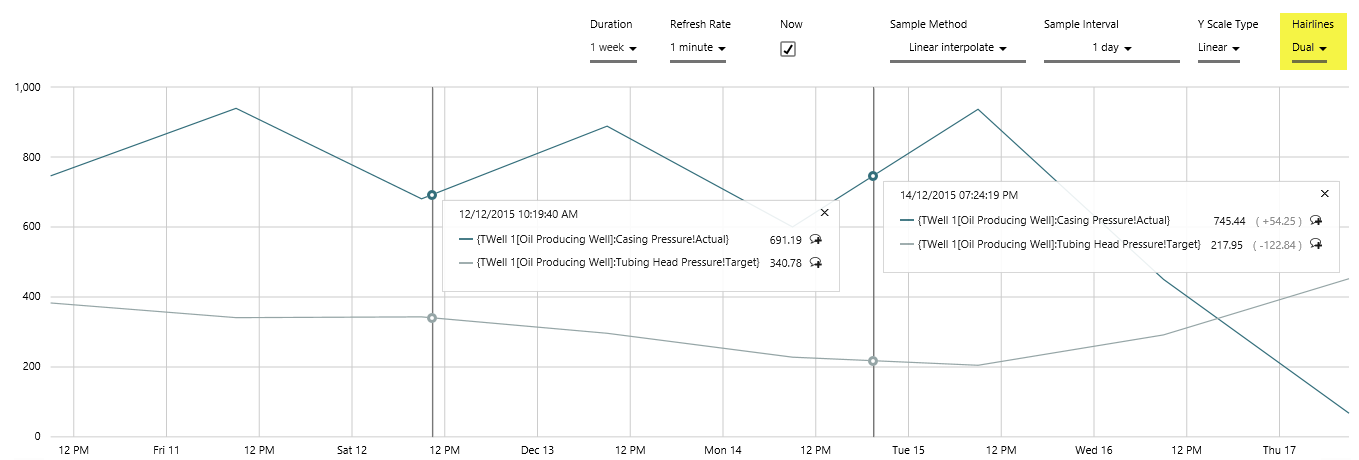Click Tubing Head Pressure marker on left hairline
Image resolution: width=1359 pixels, height=460 pixels.
tap(432, 318)
